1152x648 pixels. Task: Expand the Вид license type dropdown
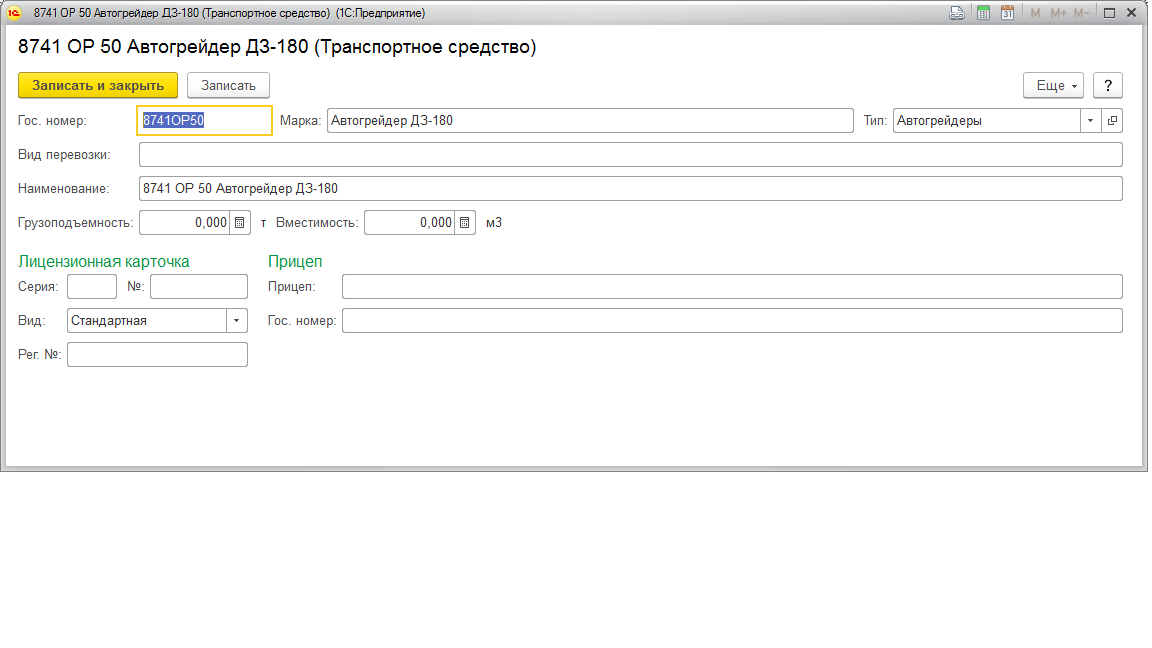click(x=237, y=321)
